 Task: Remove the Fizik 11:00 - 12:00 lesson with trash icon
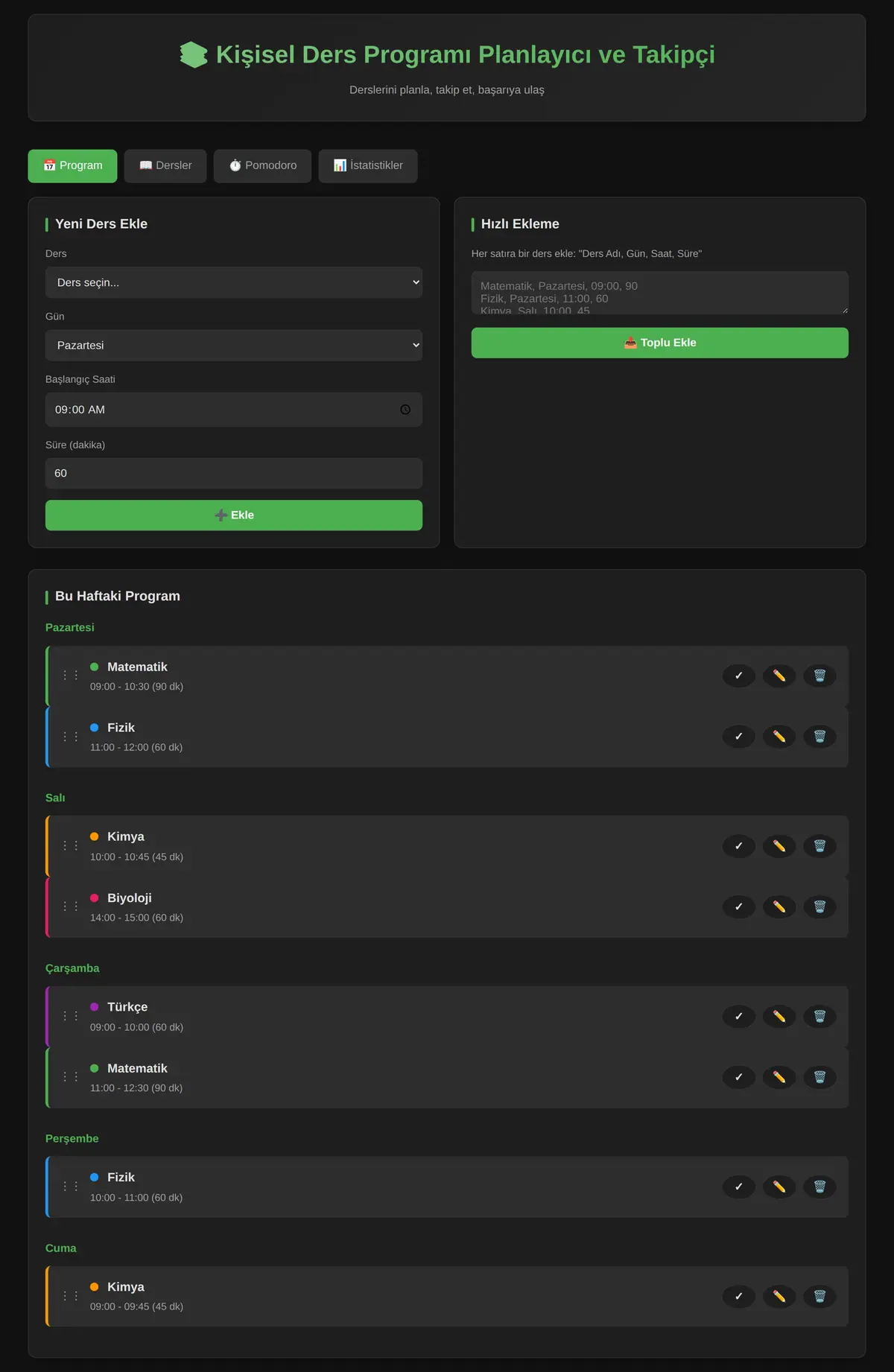(x=819, y=737)
